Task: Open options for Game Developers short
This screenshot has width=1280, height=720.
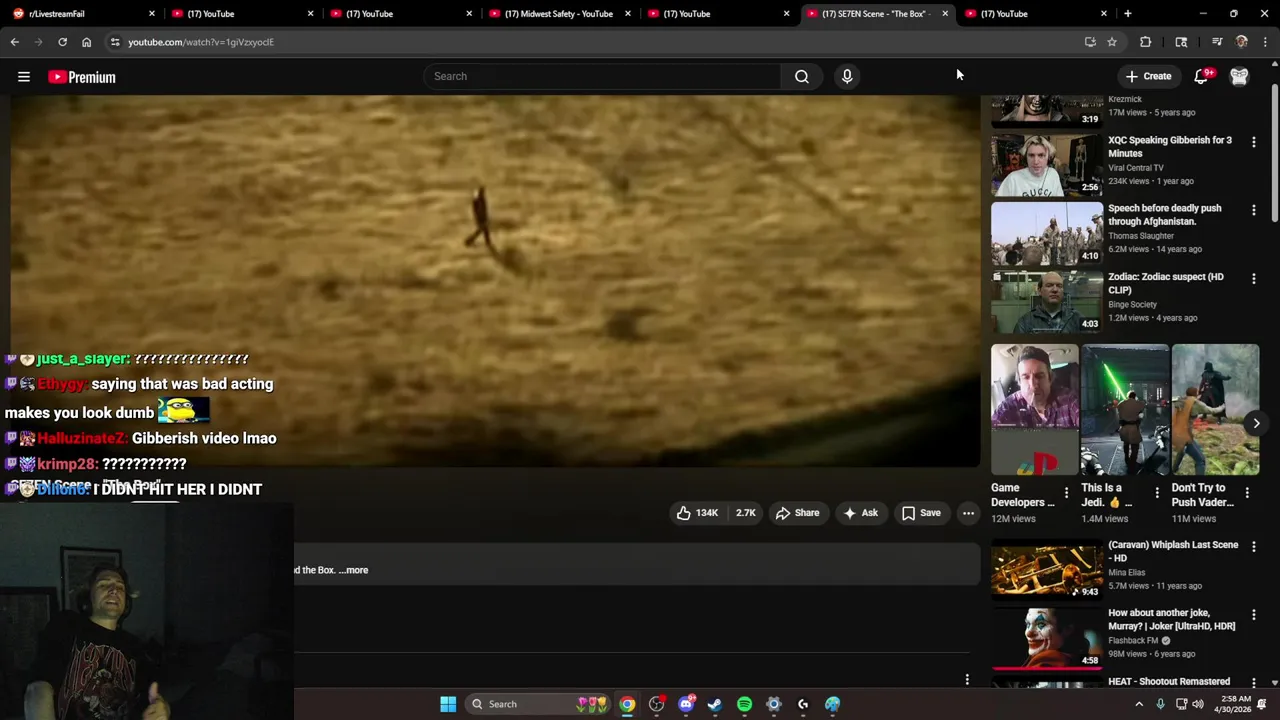Action: click(1066, 493)
